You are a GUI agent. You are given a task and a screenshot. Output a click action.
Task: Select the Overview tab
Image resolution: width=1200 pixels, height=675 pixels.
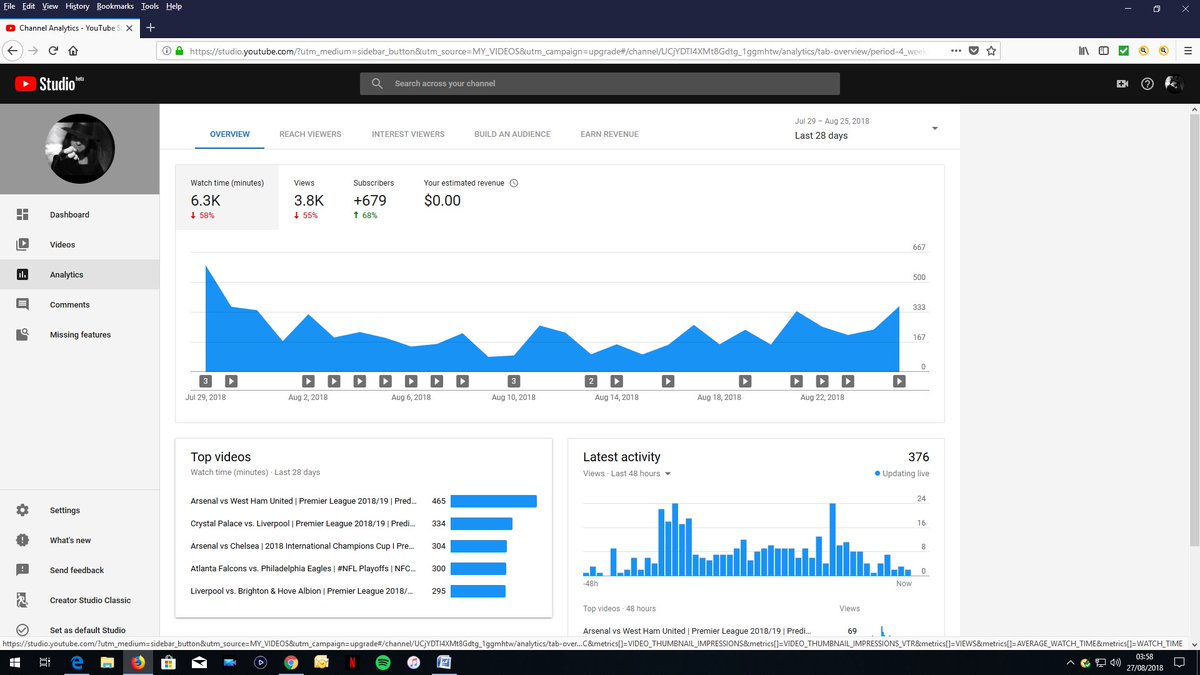[230, 134]
